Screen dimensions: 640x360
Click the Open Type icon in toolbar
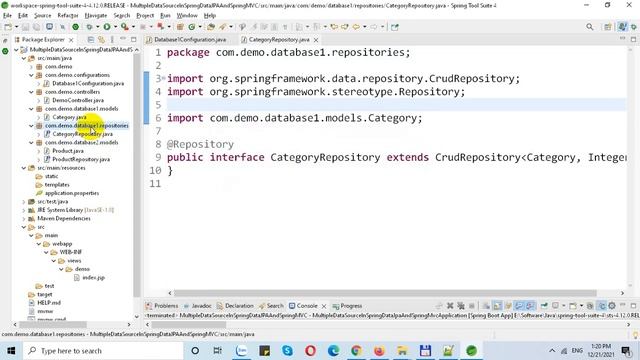click(x=211, y=27)
